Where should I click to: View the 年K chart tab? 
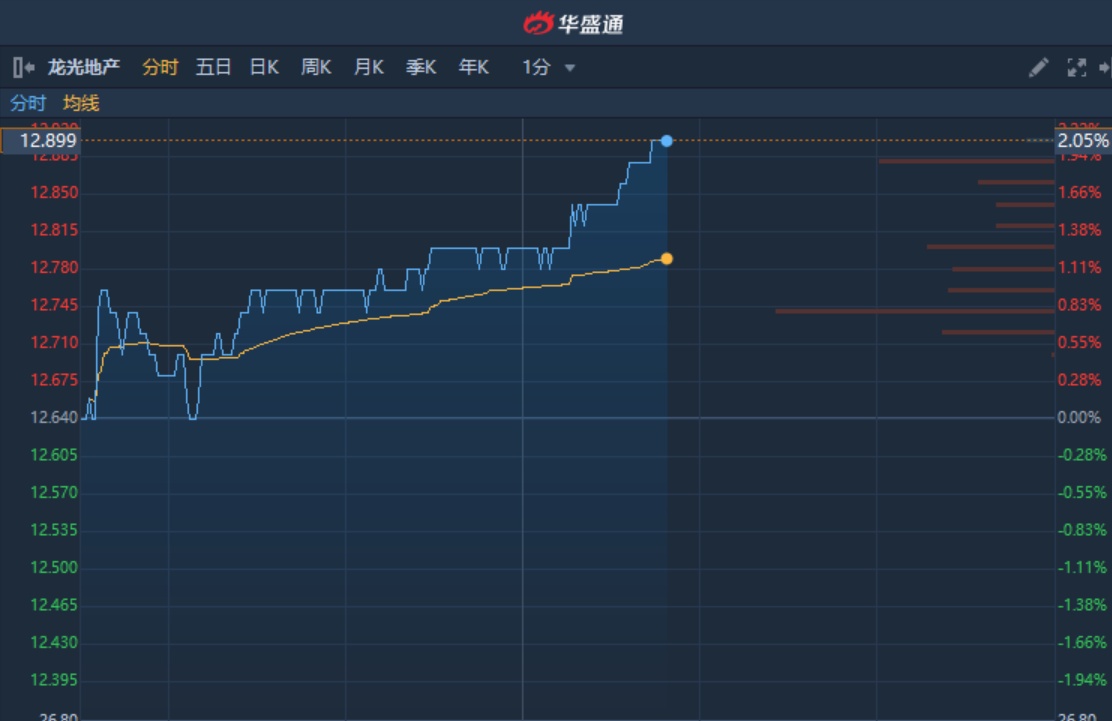pyautogui.click(x=473, y=68)
